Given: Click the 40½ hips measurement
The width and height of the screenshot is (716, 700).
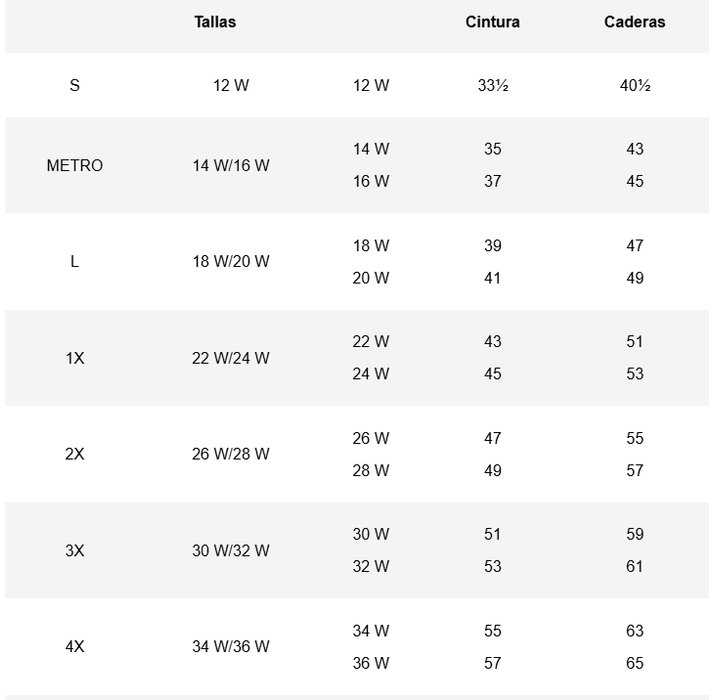Looking at the screenshot, I should click(635, 86).
